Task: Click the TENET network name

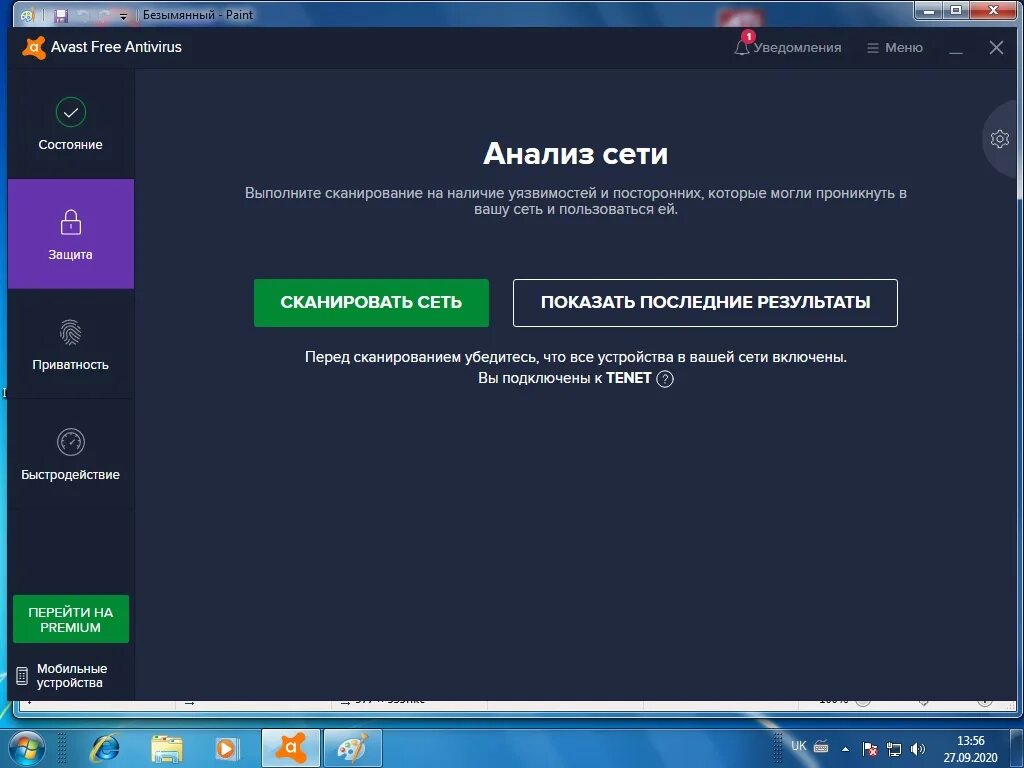Action: (628, 378)
